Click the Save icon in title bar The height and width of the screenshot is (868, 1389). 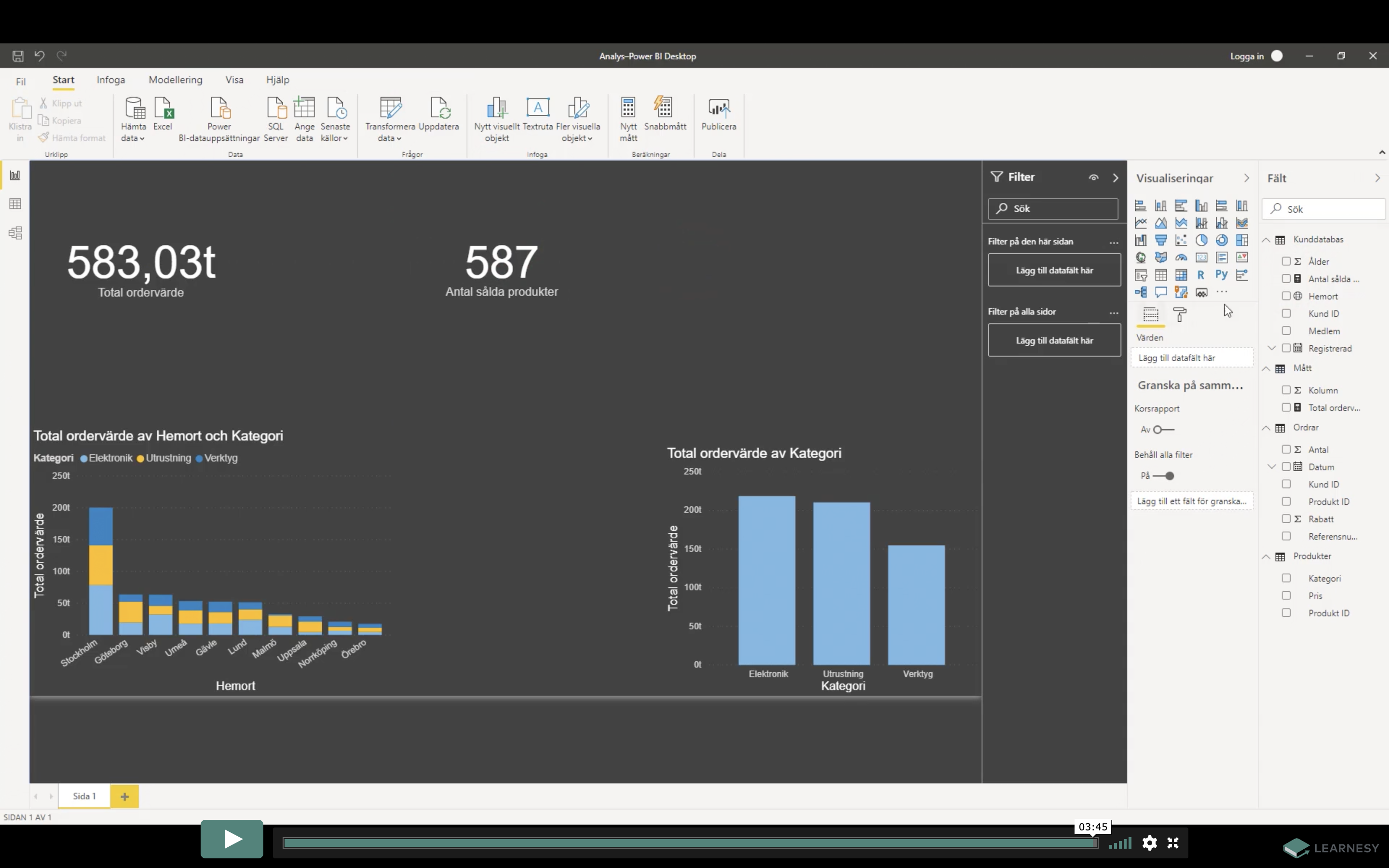(18, 55)
